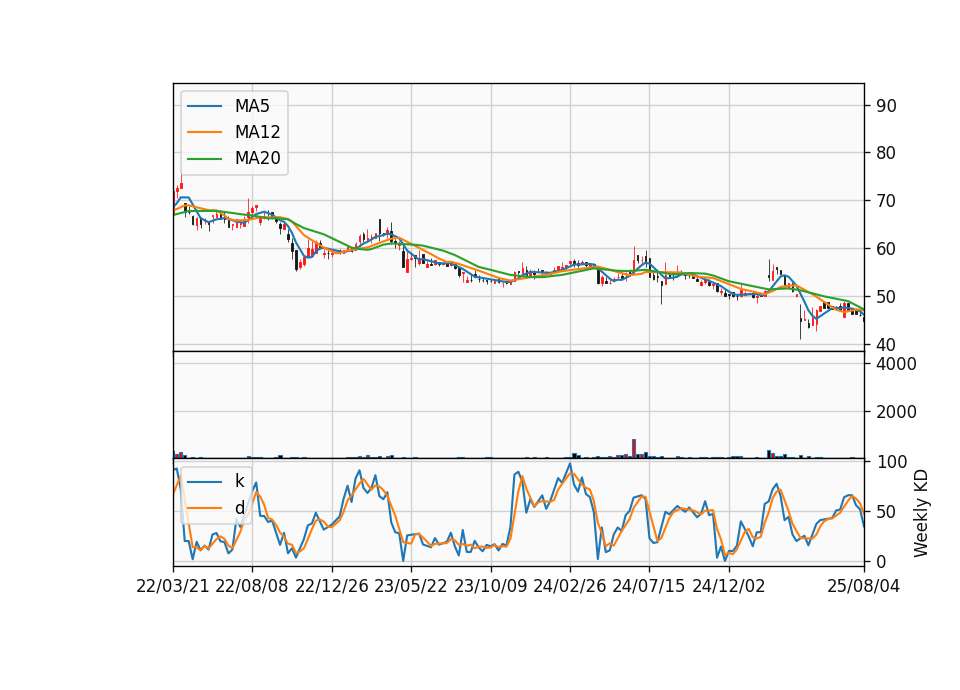Click the KD axis value 0
The height and width of the screenshot is (690, 960).
point(881,561)
